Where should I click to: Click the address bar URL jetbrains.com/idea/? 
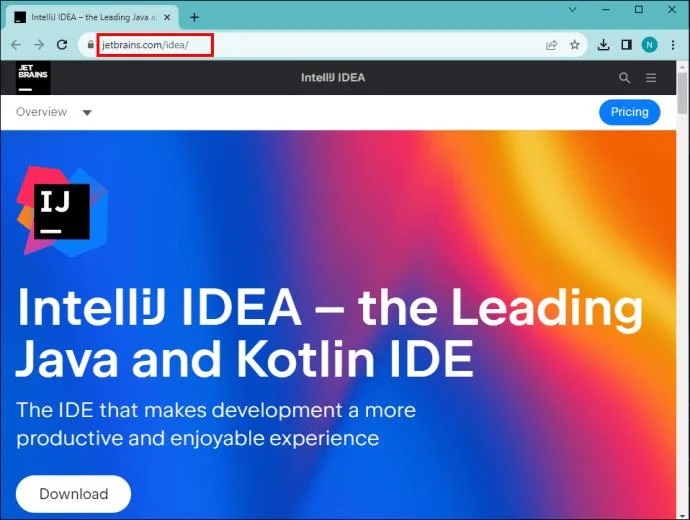coord(145,45)
